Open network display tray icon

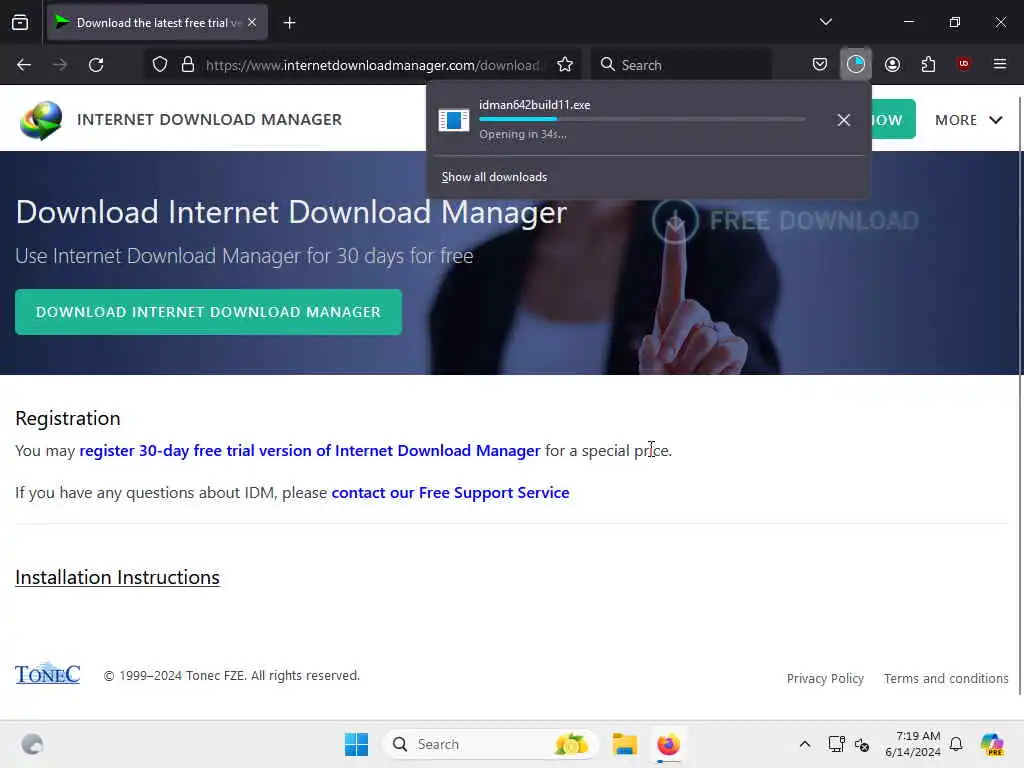(836, 744)
